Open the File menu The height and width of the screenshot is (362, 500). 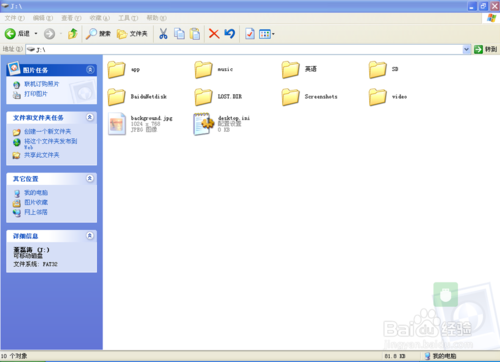tap(14, 18)
